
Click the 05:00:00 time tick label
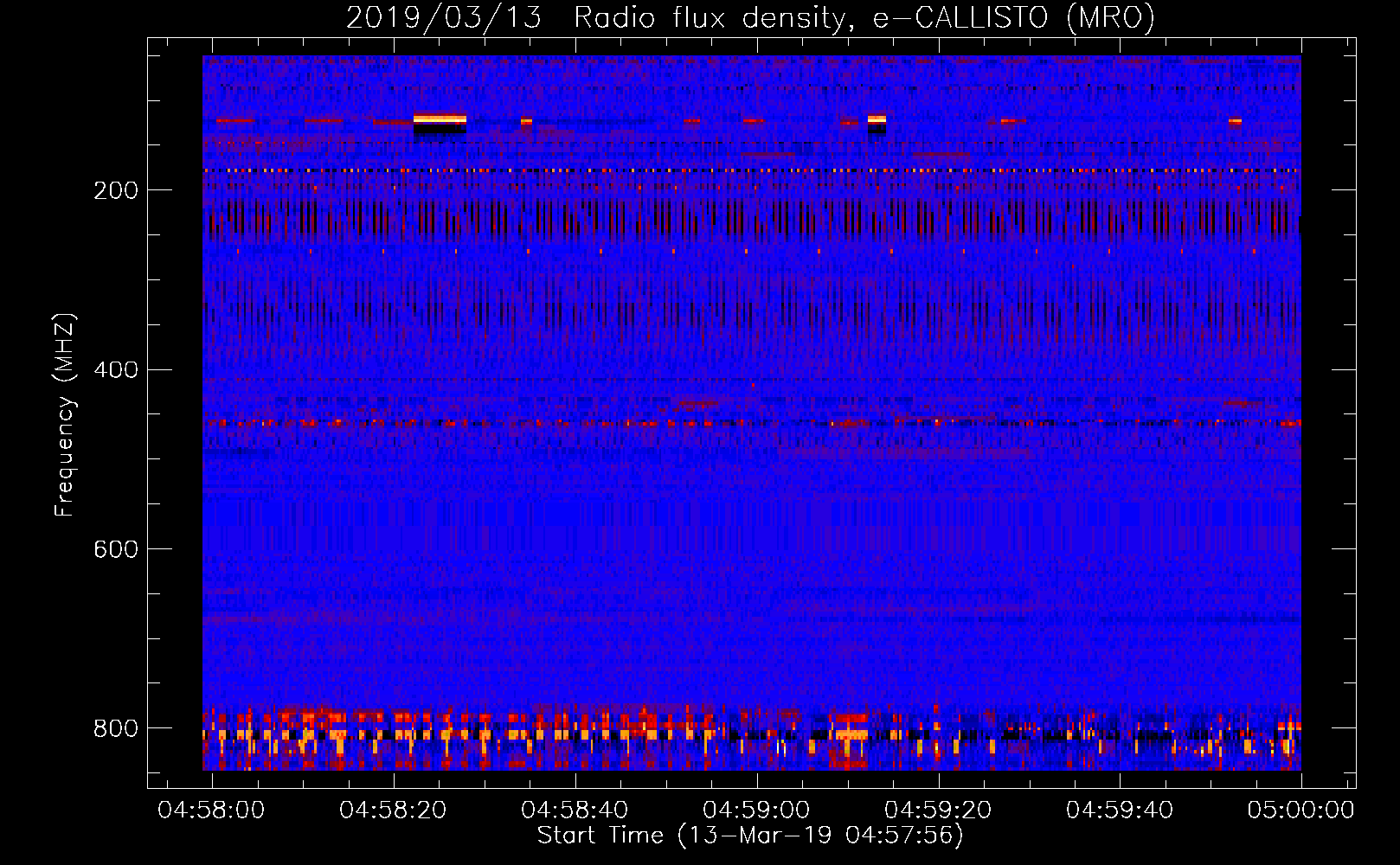pyautogui.click(x=1300, y=811)
